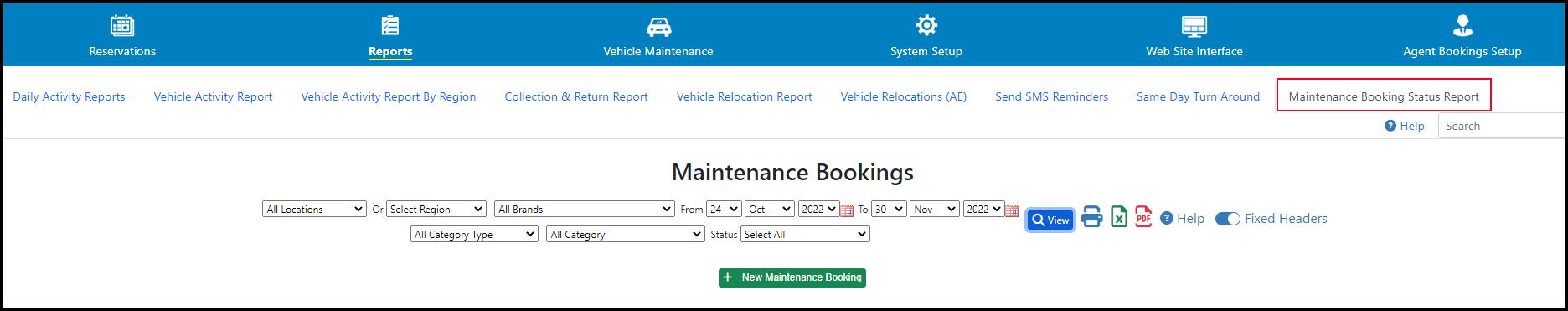Open the Reservations calendar icon

click(122, 25)
